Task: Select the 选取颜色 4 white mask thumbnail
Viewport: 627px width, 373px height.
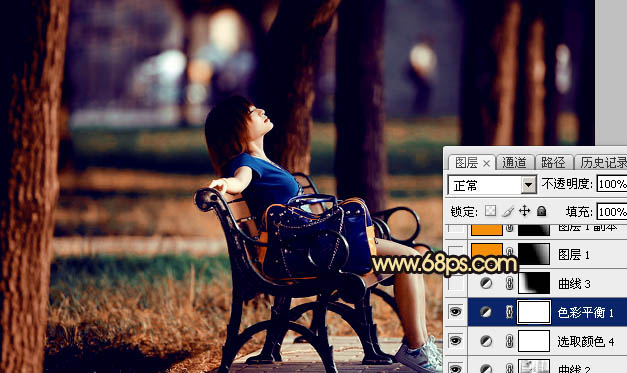Action: click(534, 341)
